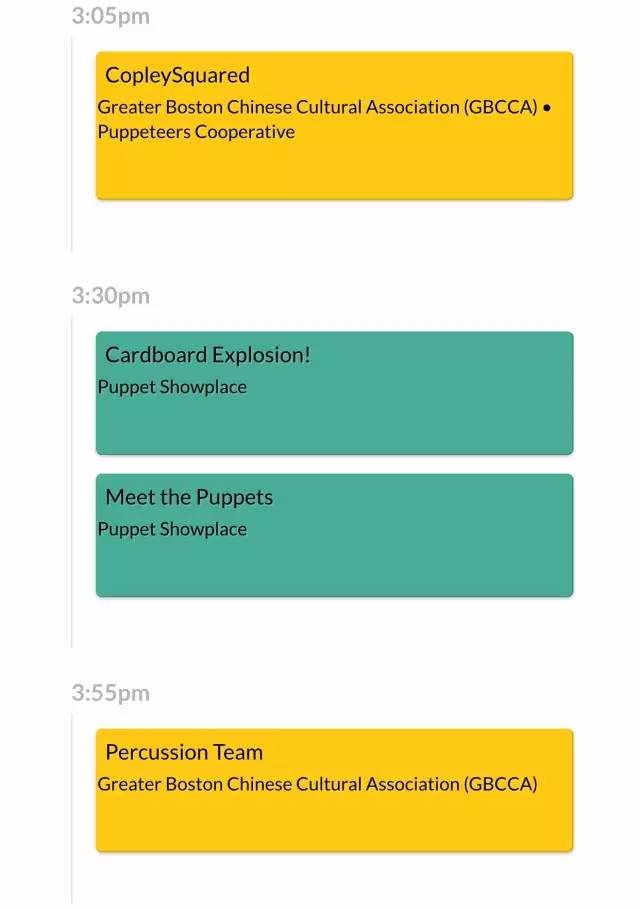Click the 3:55pm time heading
The width and height of the screenshot is (640, 909).
(111, 693)
